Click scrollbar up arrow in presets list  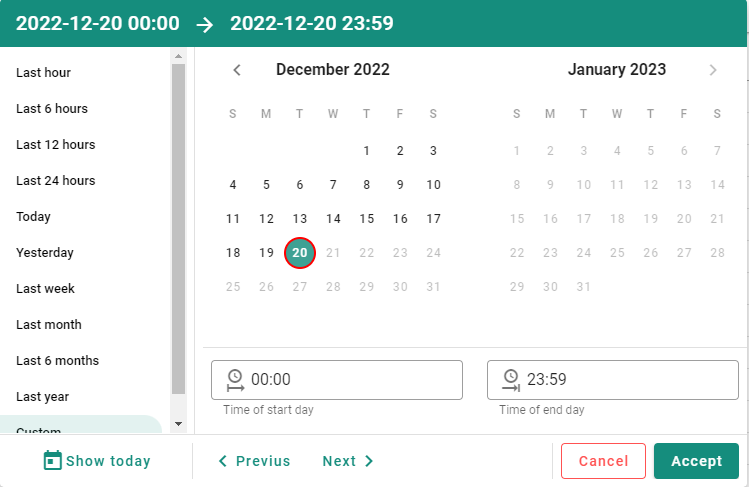(179, 56)
